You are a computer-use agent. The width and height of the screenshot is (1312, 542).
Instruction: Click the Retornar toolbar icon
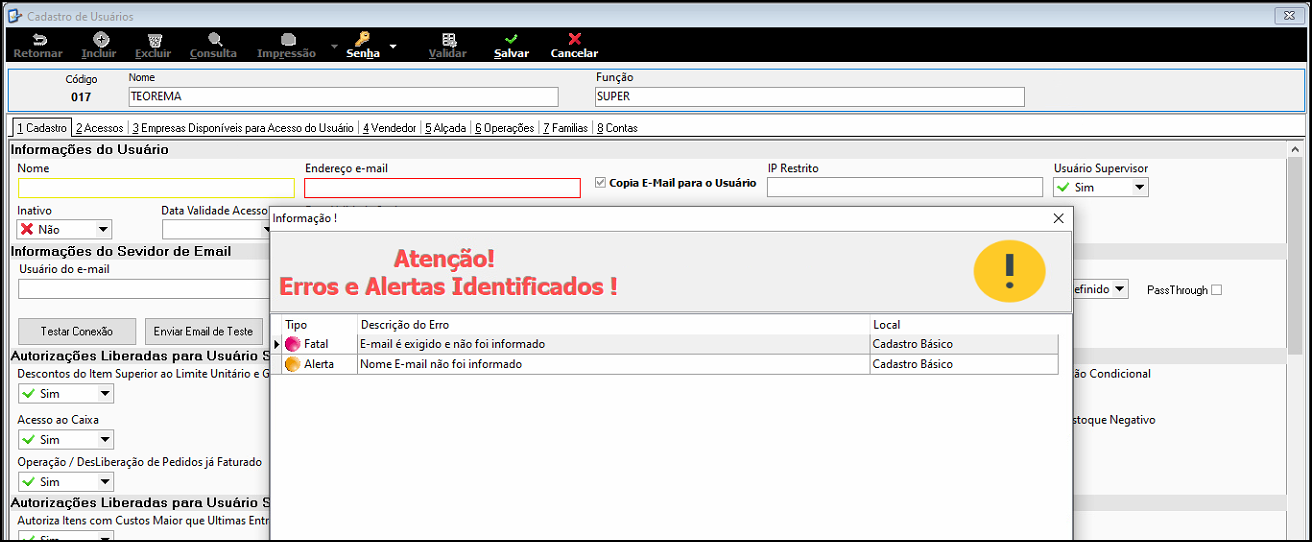[38, 39]
